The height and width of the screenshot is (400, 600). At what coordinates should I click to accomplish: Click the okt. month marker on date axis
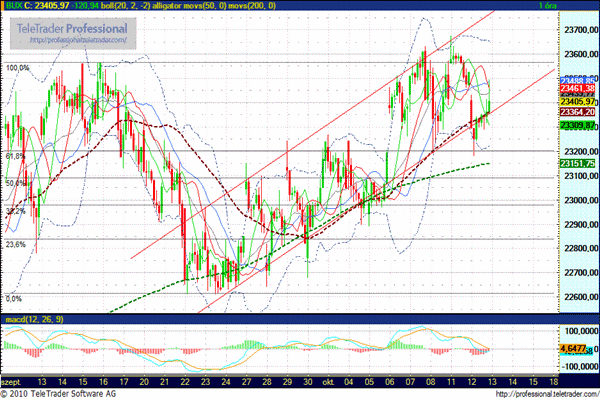(330, 382)
